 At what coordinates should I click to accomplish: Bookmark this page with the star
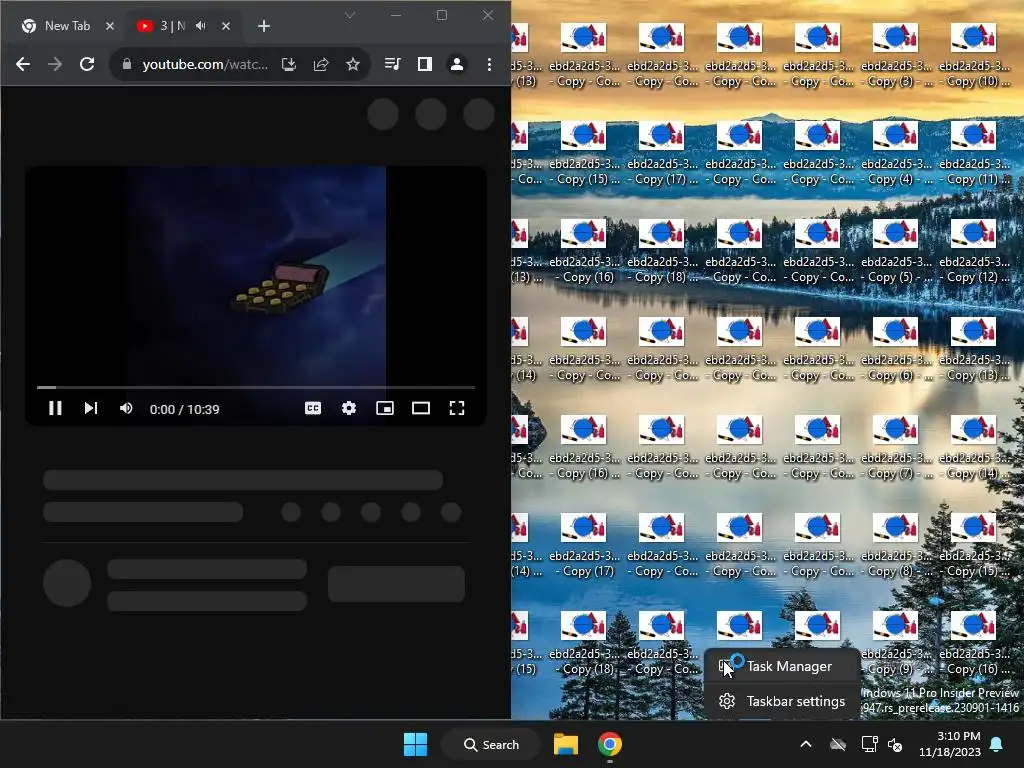353,64
